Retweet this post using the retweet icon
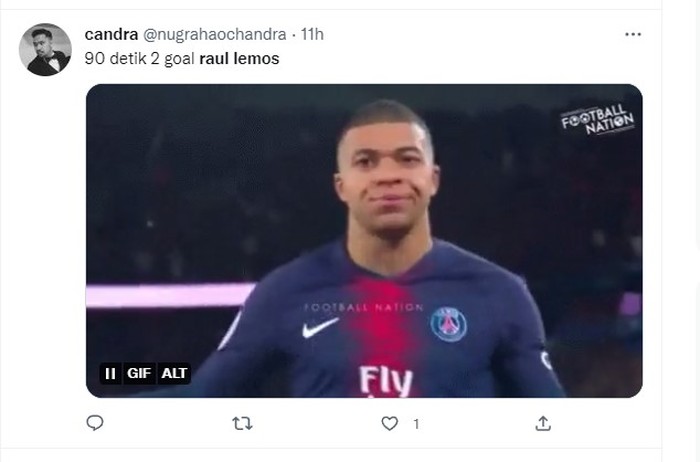This screenshot has height=462, width=700. pyautogui.click(x=242, y=424)
